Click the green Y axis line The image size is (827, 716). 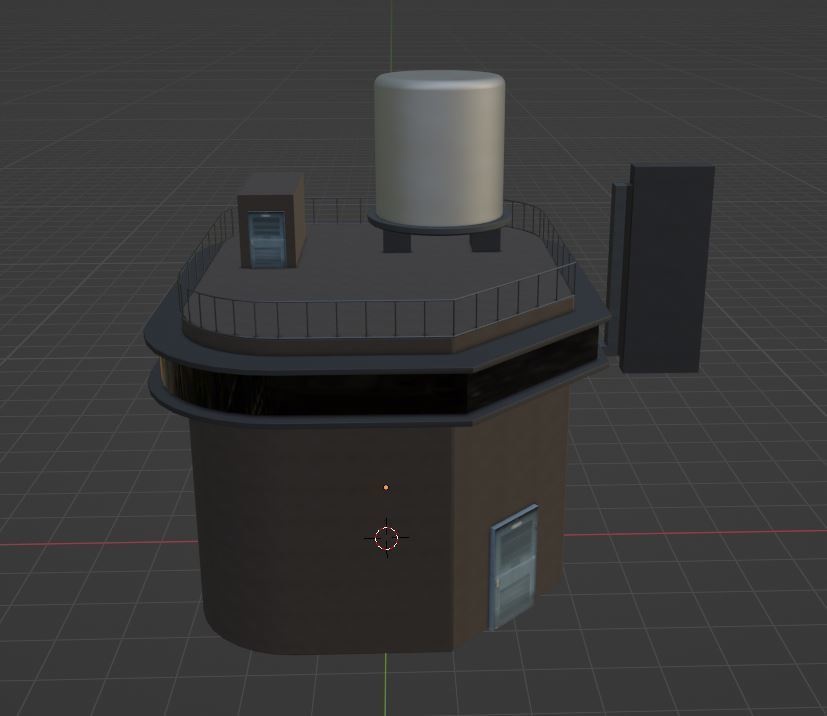385,690
